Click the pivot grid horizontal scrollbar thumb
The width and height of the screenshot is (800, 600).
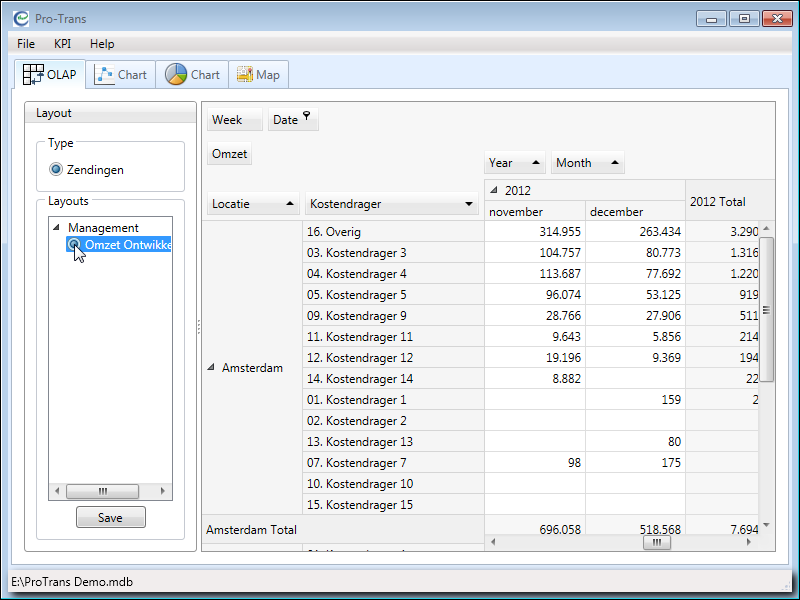click(x=656, y=543)
